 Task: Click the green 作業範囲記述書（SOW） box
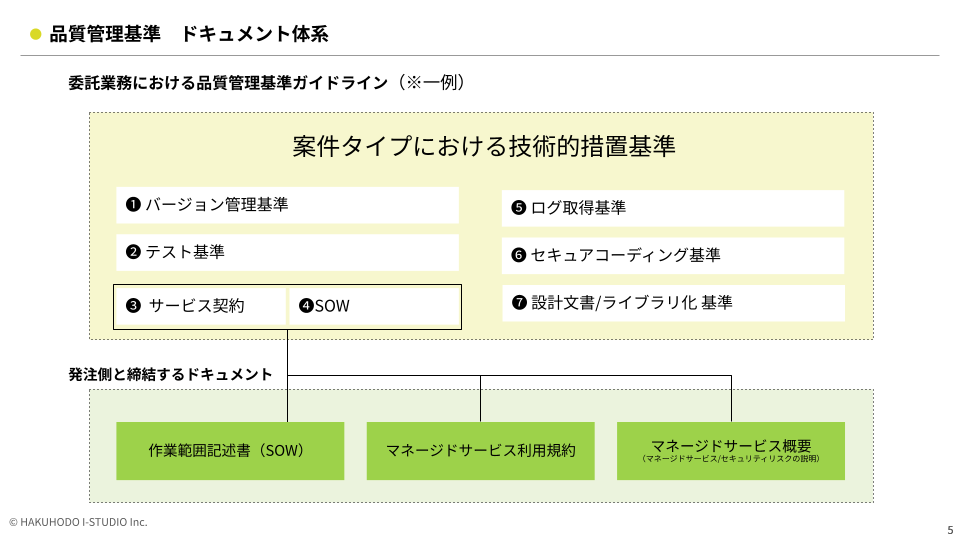point(230,451)
